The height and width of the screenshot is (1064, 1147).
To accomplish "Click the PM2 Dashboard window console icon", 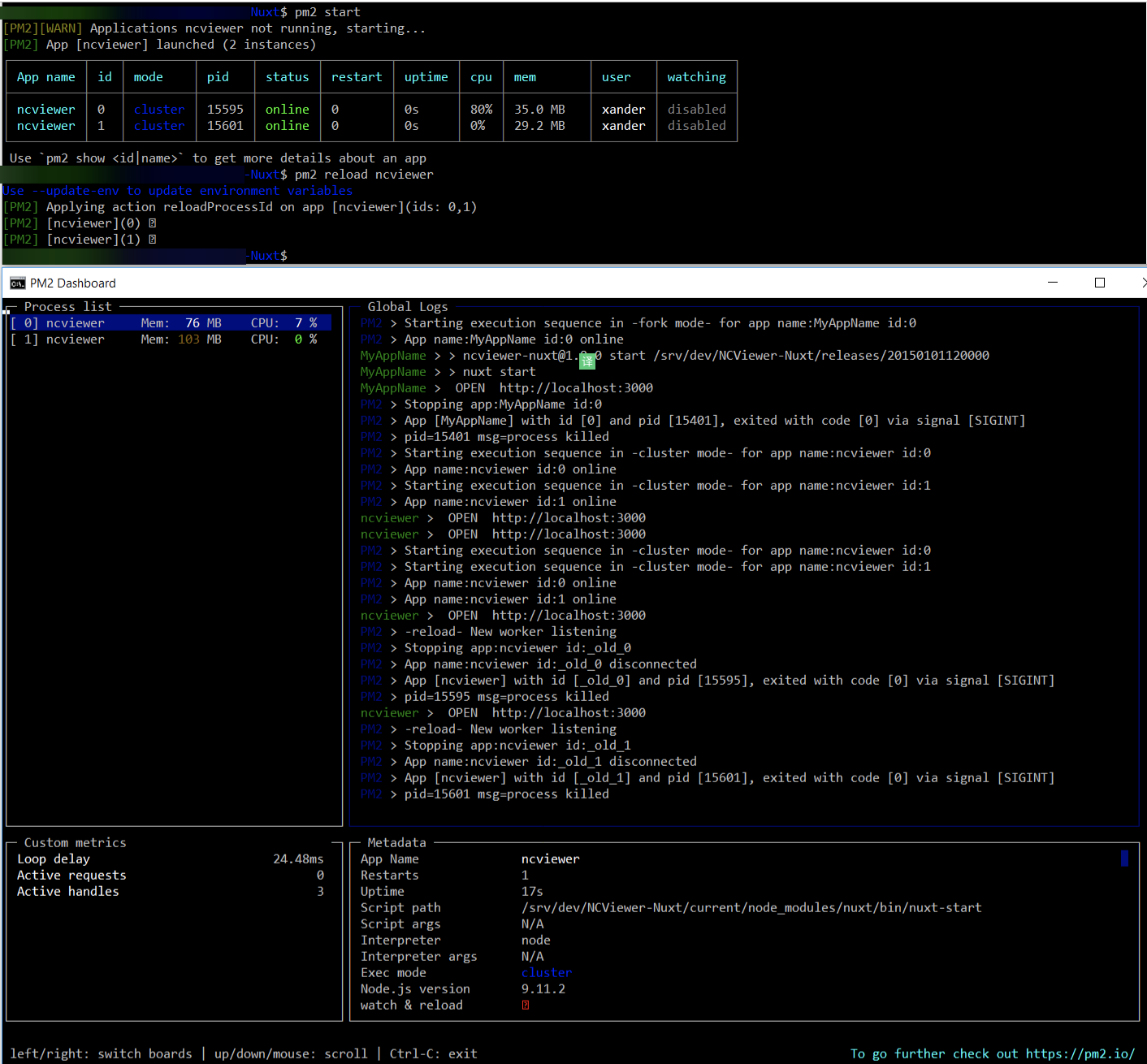I will [x=17, y=283].
